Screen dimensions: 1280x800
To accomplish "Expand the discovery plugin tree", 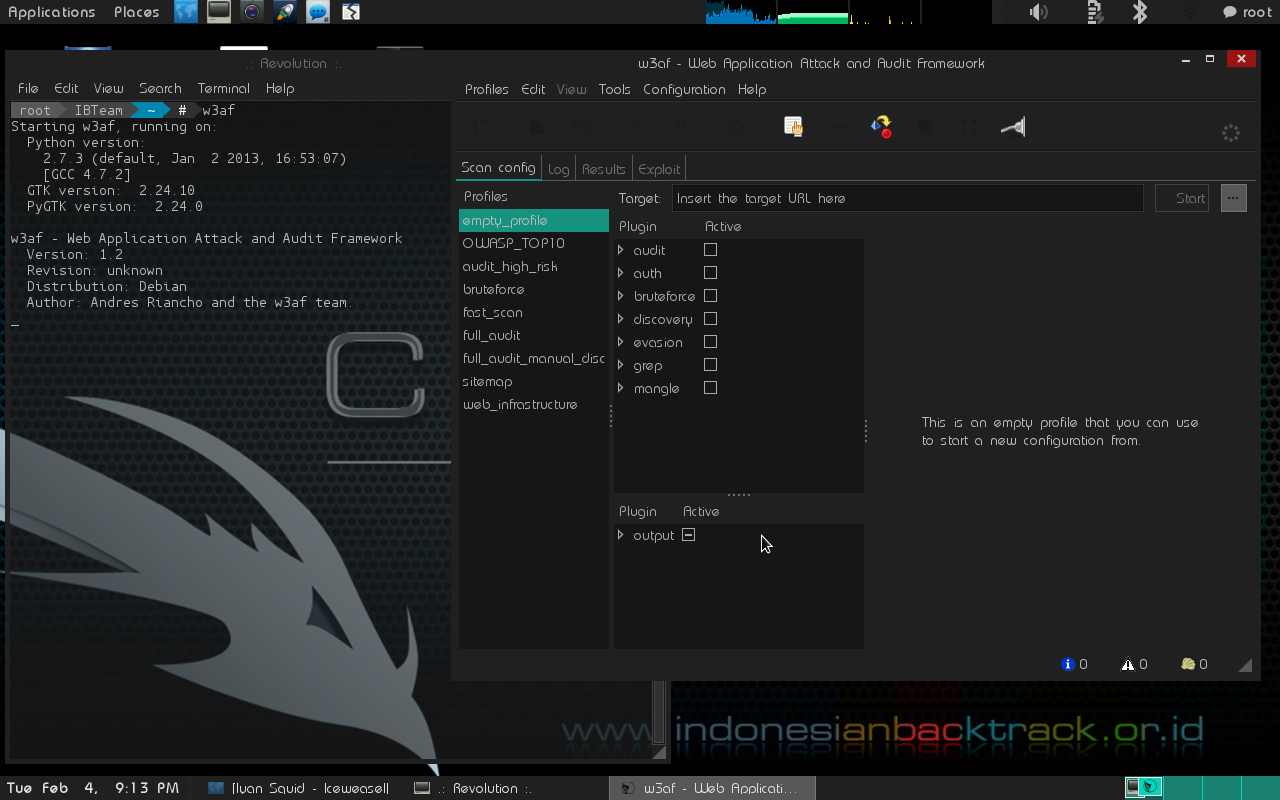I will [x=621, y=319].
